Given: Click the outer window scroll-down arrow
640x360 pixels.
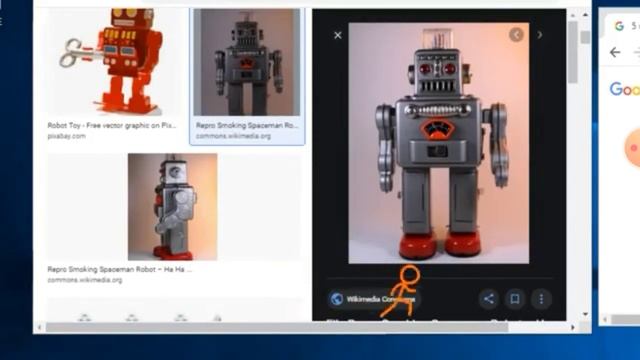Looking at the screenshot, I should point(586,314).
